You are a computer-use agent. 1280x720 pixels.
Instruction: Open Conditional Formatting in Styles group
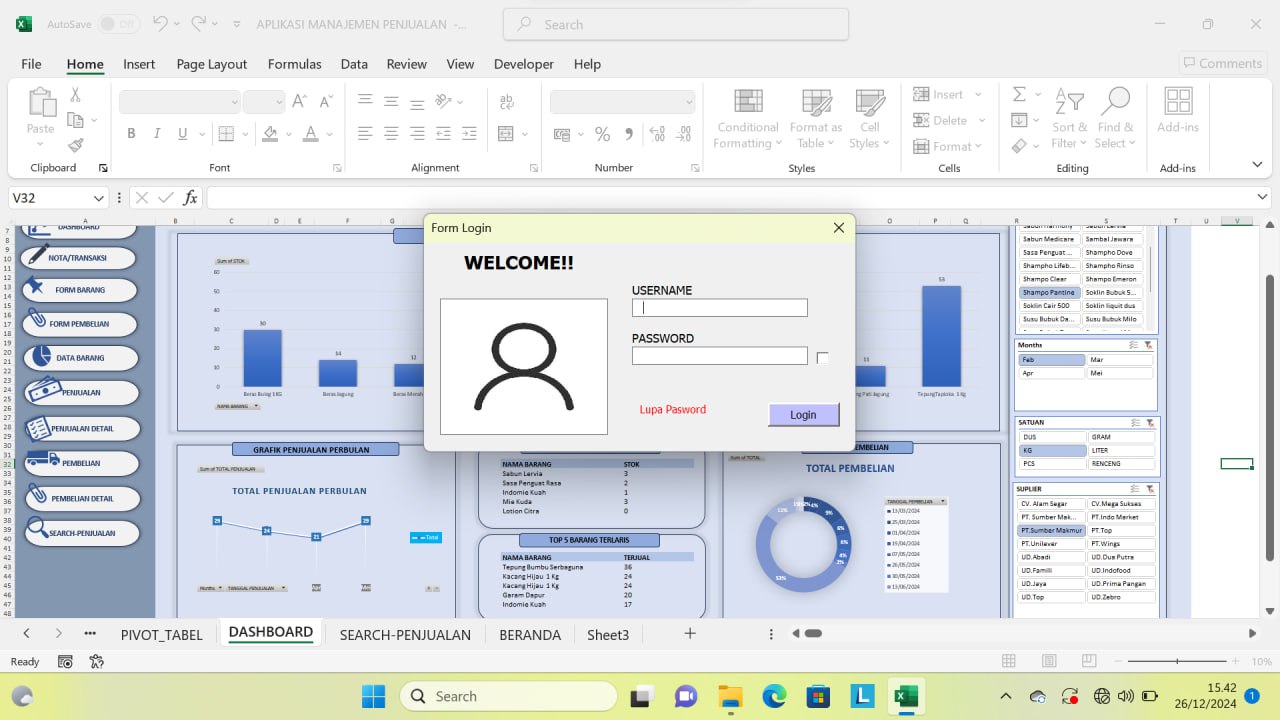747,119
